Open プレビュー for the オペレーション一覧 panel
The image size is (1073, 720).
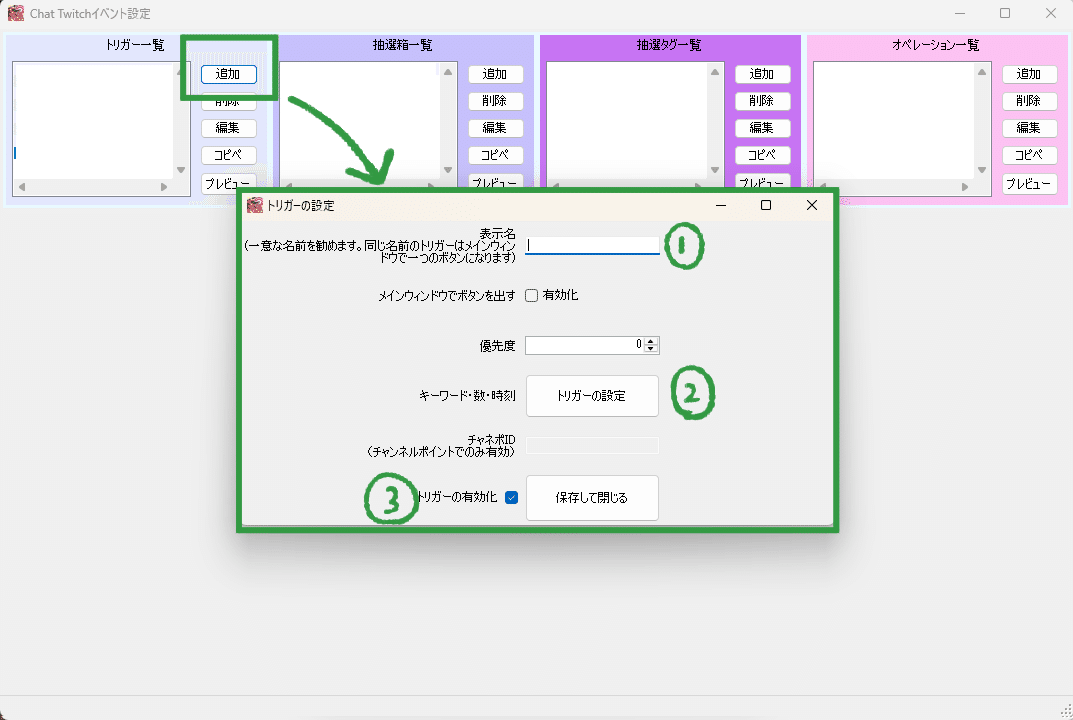(x=1029, y=183)
